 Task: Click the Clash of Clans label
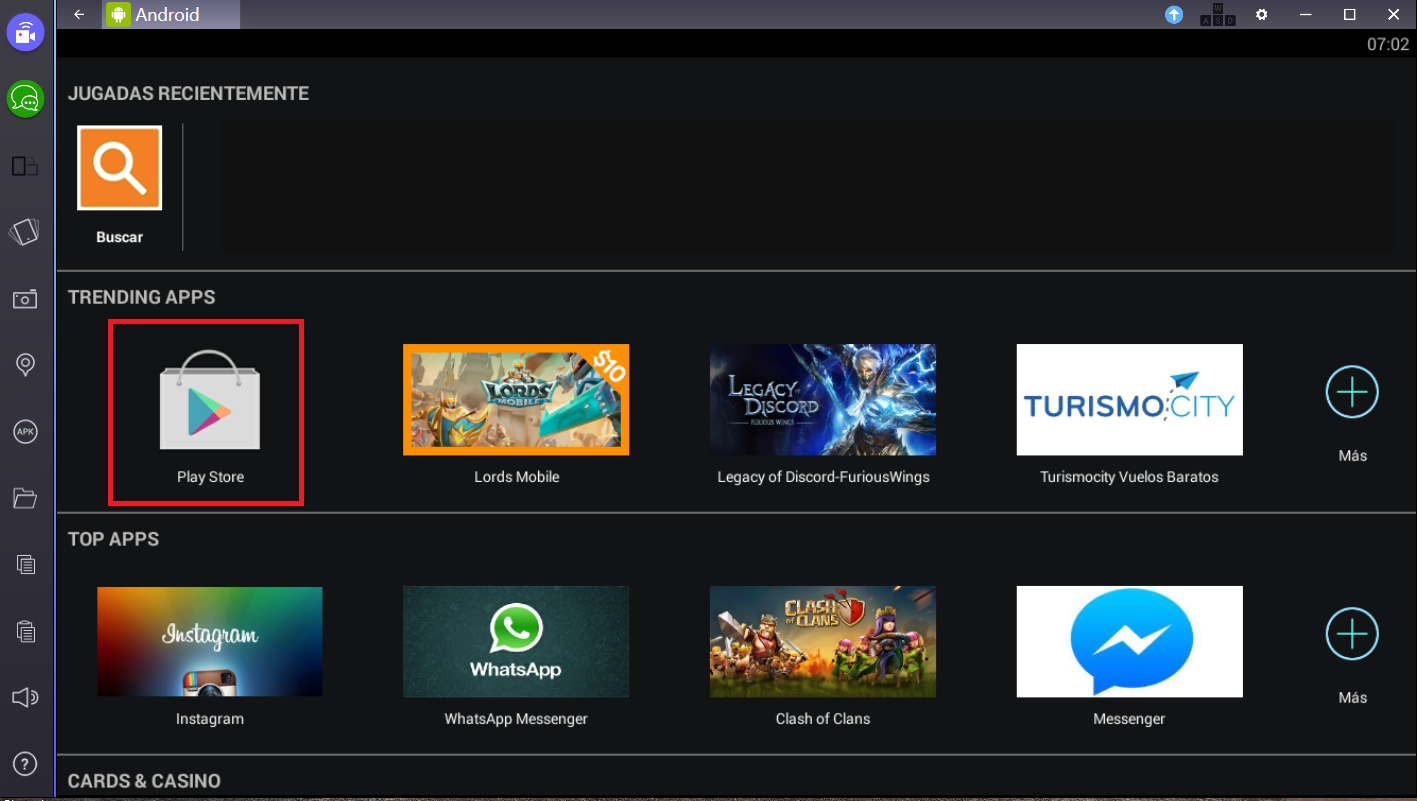[x=823, y=719]
